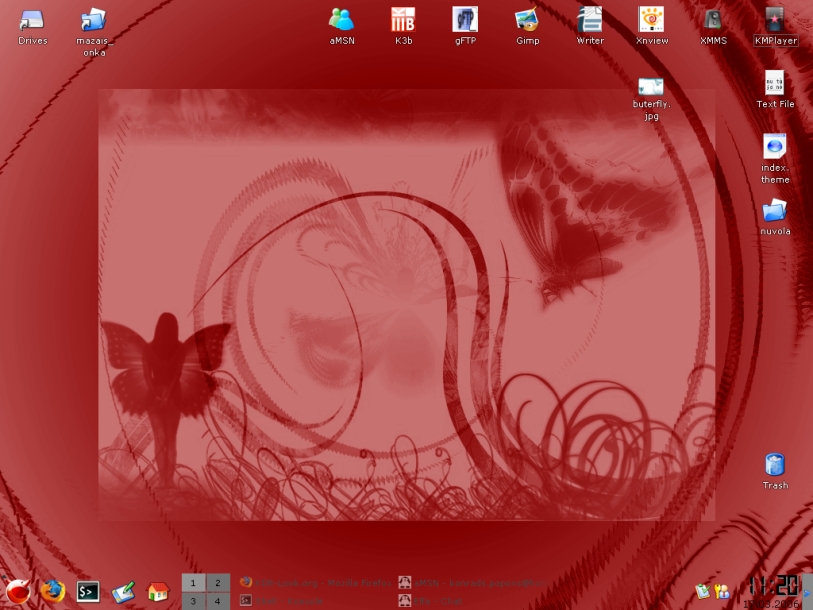The height and width of the screenshot is (610, 813).
Task: Activate the Shell - Konsole taskbar entry
Action: 316,601
